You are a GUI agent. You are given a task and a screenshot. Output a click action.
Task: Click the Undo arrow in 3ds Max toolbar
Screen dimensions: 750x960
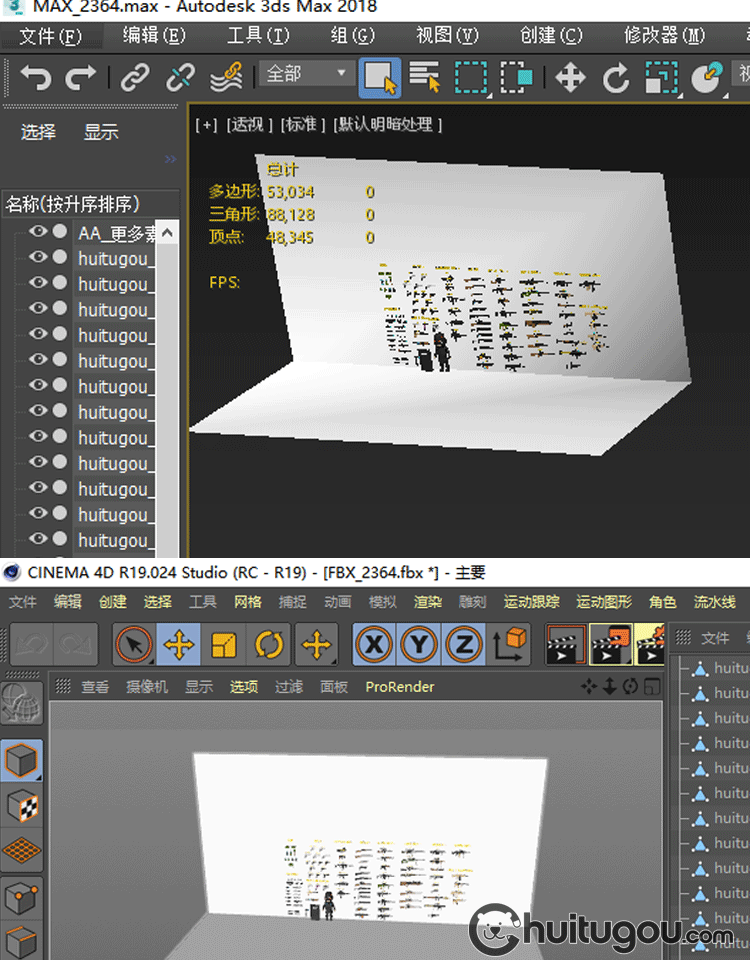[x=35, y=77]
